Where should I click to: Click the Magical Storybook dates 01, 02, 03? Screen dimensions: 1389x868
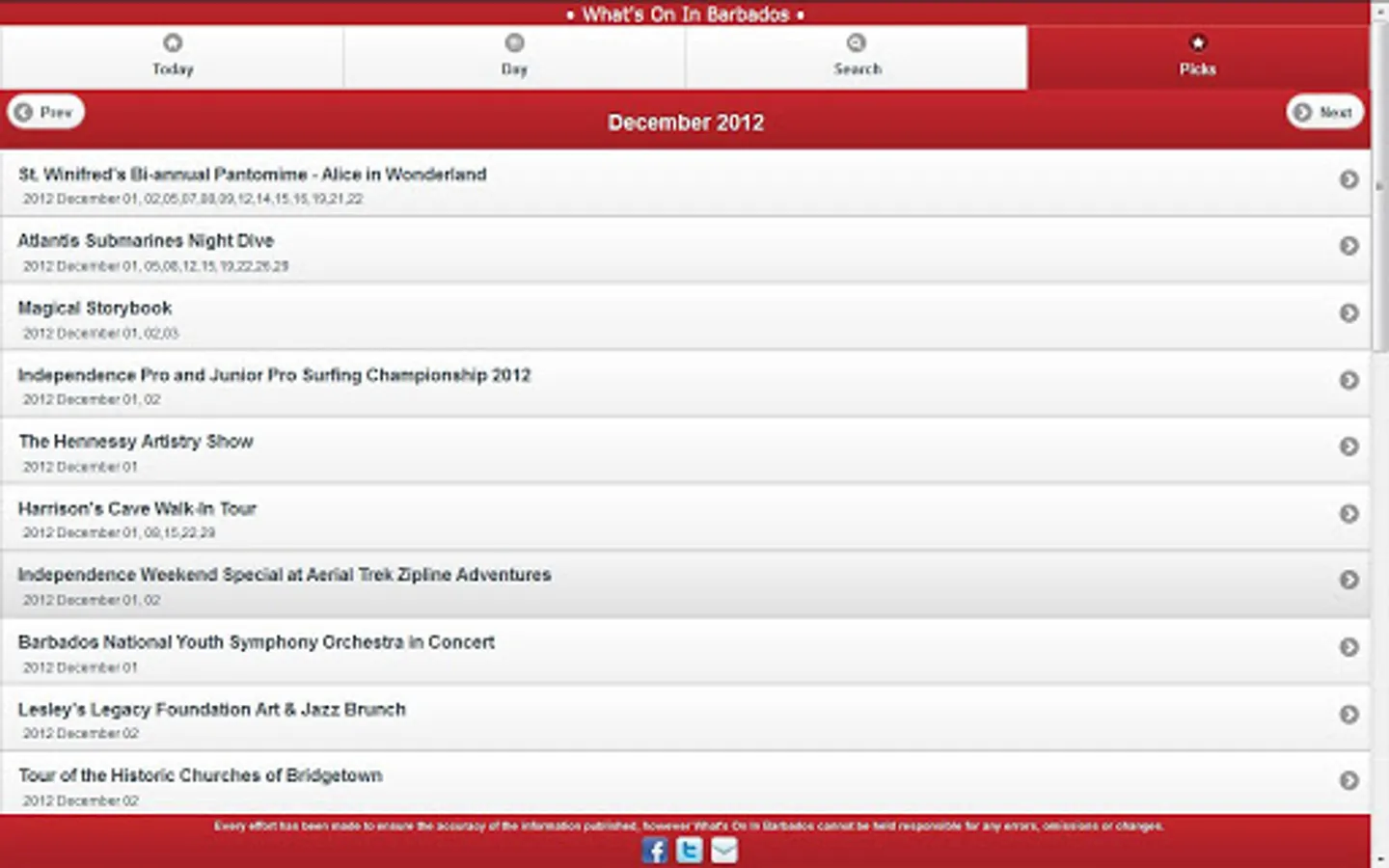pos(100,334)
